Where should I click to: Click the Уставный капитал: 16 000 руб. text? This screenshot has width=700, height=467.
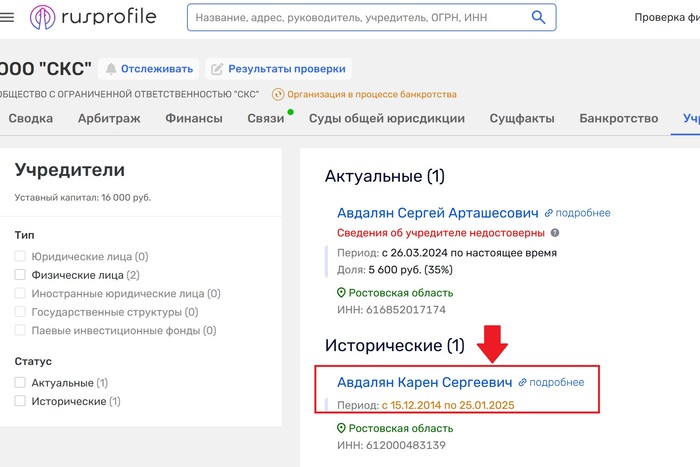pyautogui.click(x=83, y=197)
